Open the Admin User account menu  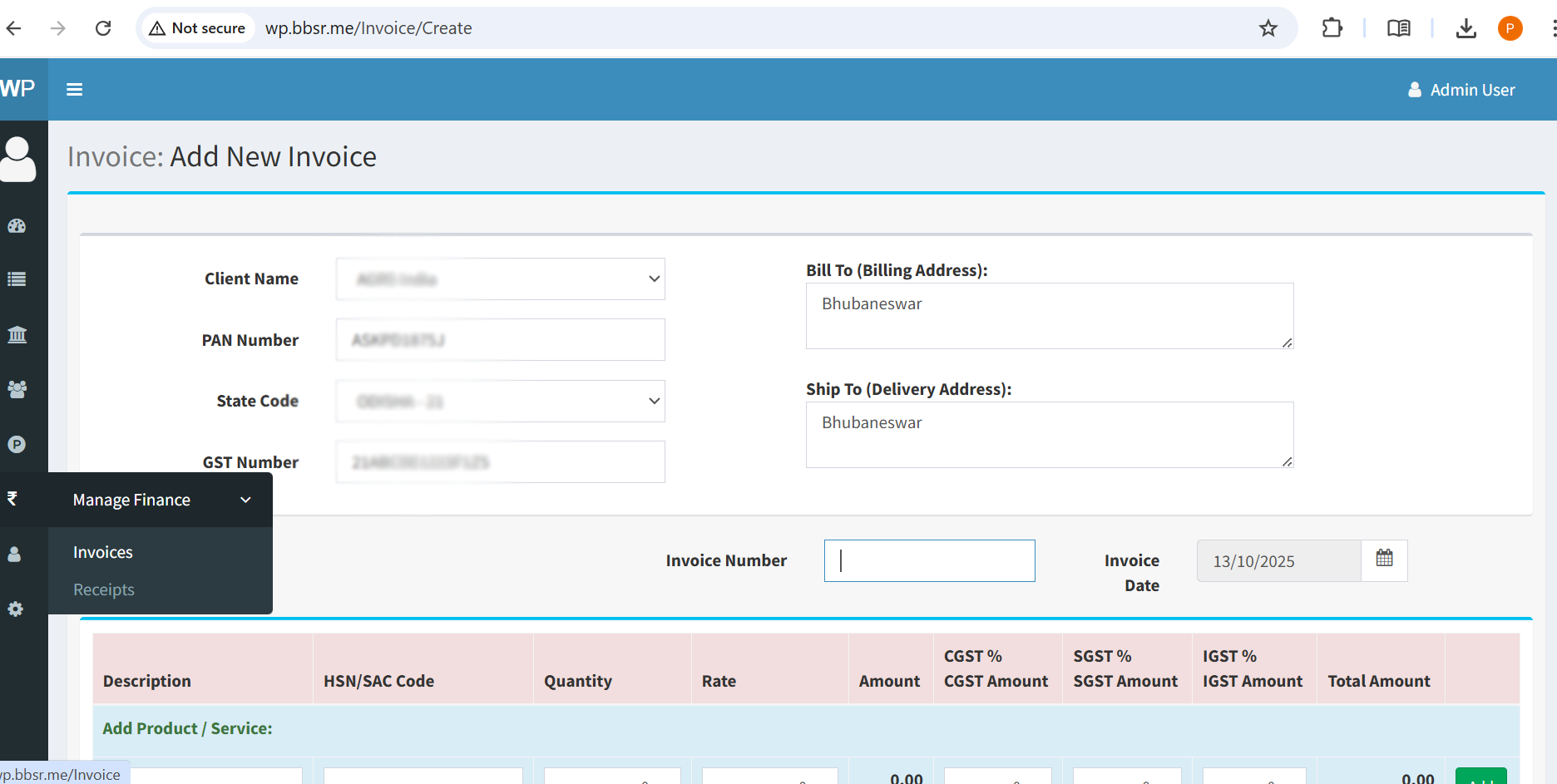coord(1461,90)
